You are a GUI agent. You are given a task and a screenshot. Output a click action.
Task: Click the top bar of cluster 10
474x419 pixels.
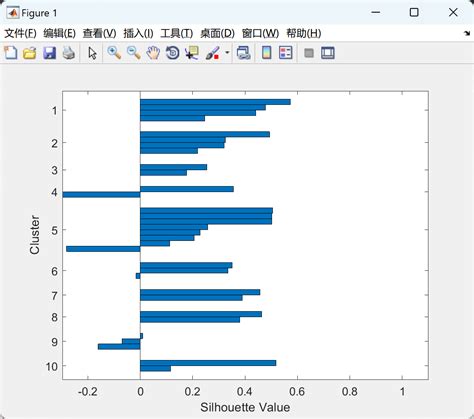click(x=208, y=363)
